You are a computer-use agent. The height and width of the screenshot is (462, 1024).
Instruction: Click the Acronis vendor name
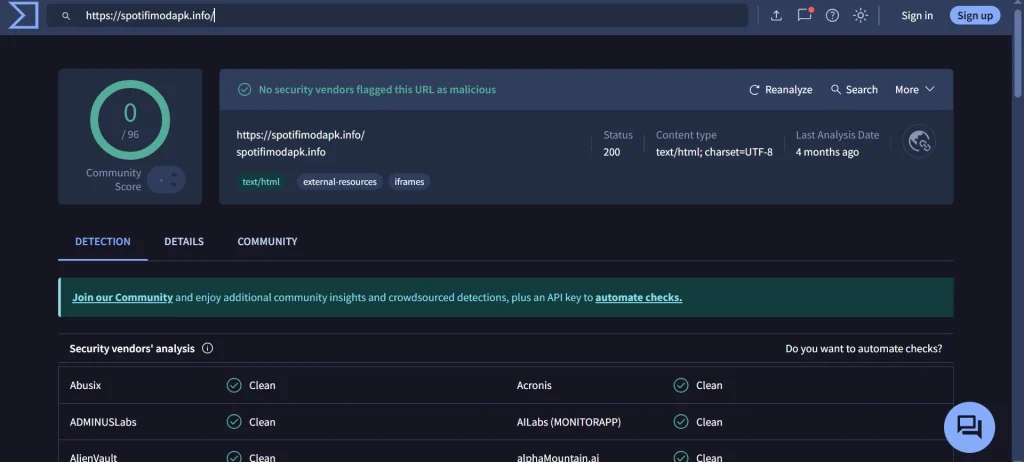[x=534, y=386]
